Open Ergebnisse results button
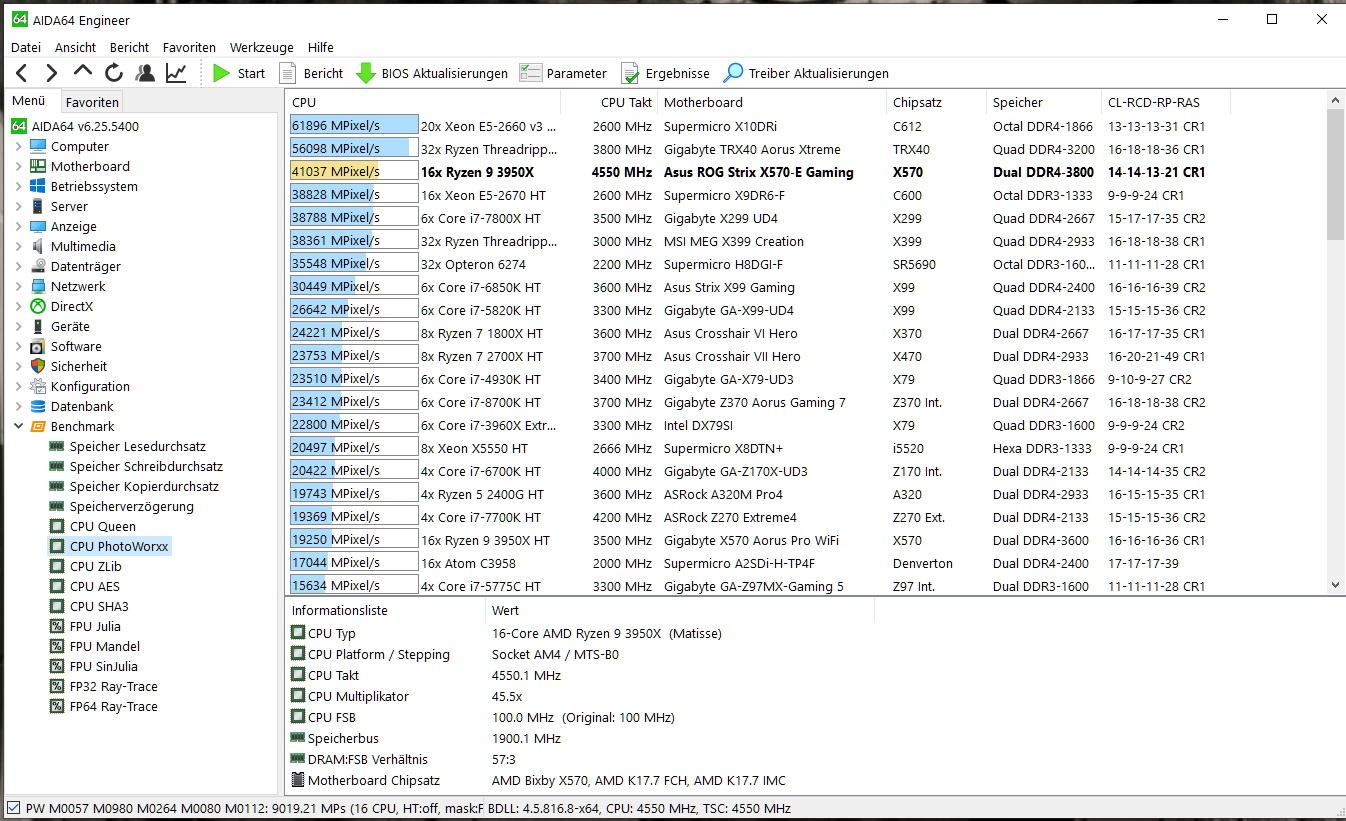 tap(665, 73)
